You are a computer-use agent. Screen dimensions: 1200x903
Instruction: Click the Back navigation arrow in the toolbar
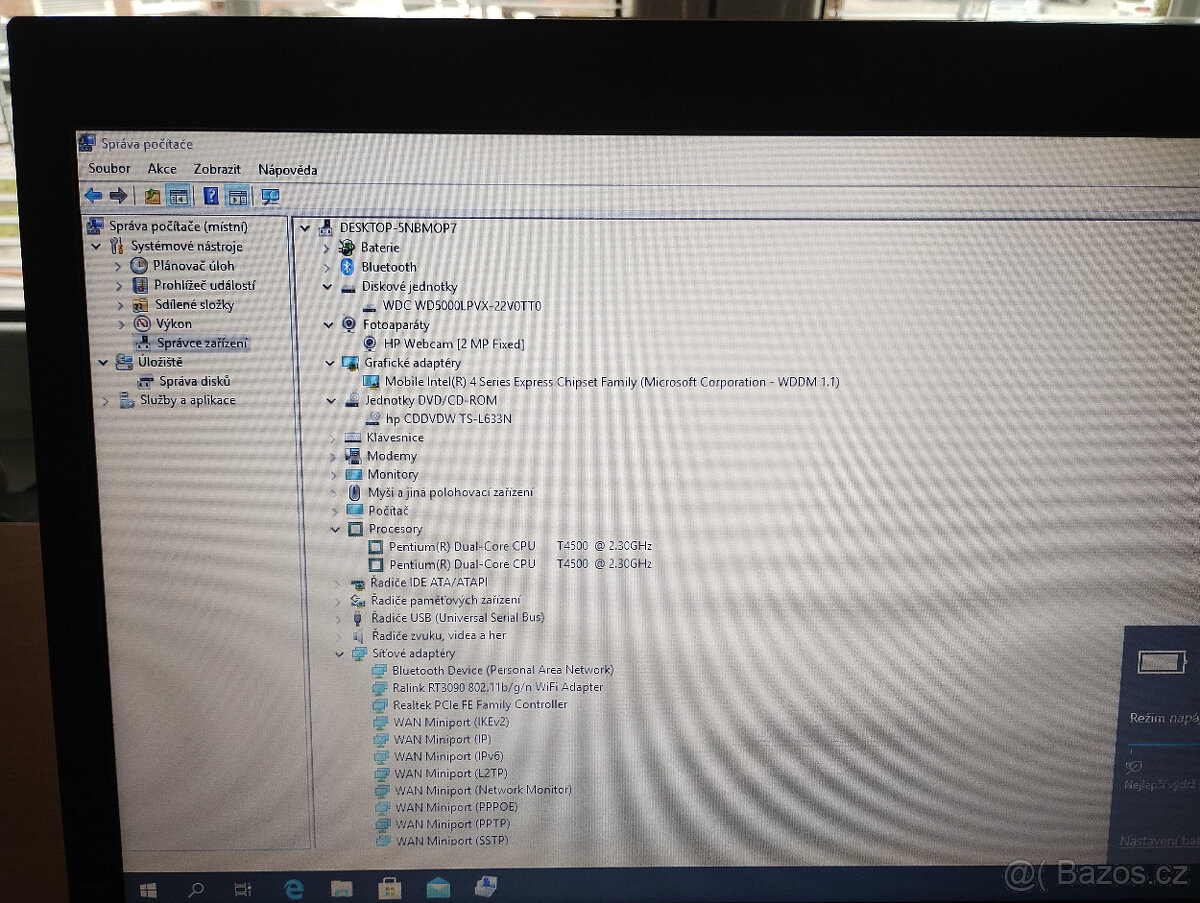point(94,196)
